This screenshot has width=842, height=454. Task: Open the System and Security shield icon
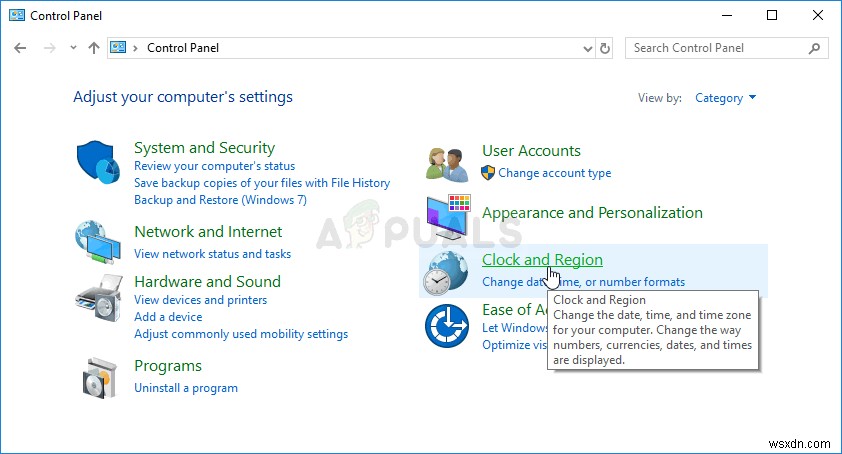coord(98,162)
